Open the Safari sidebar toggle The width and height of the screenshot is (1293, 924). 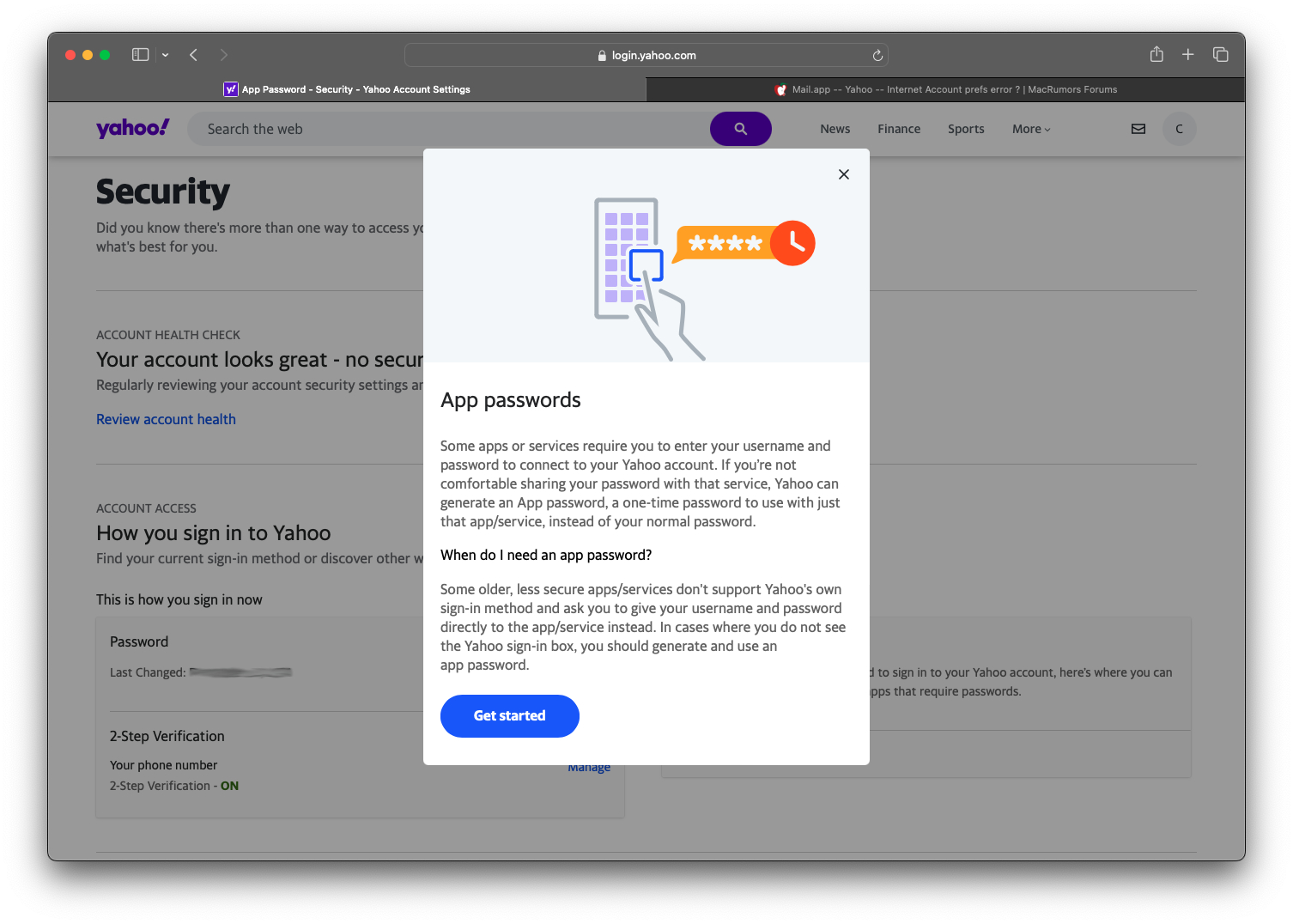tap(141, 55)
